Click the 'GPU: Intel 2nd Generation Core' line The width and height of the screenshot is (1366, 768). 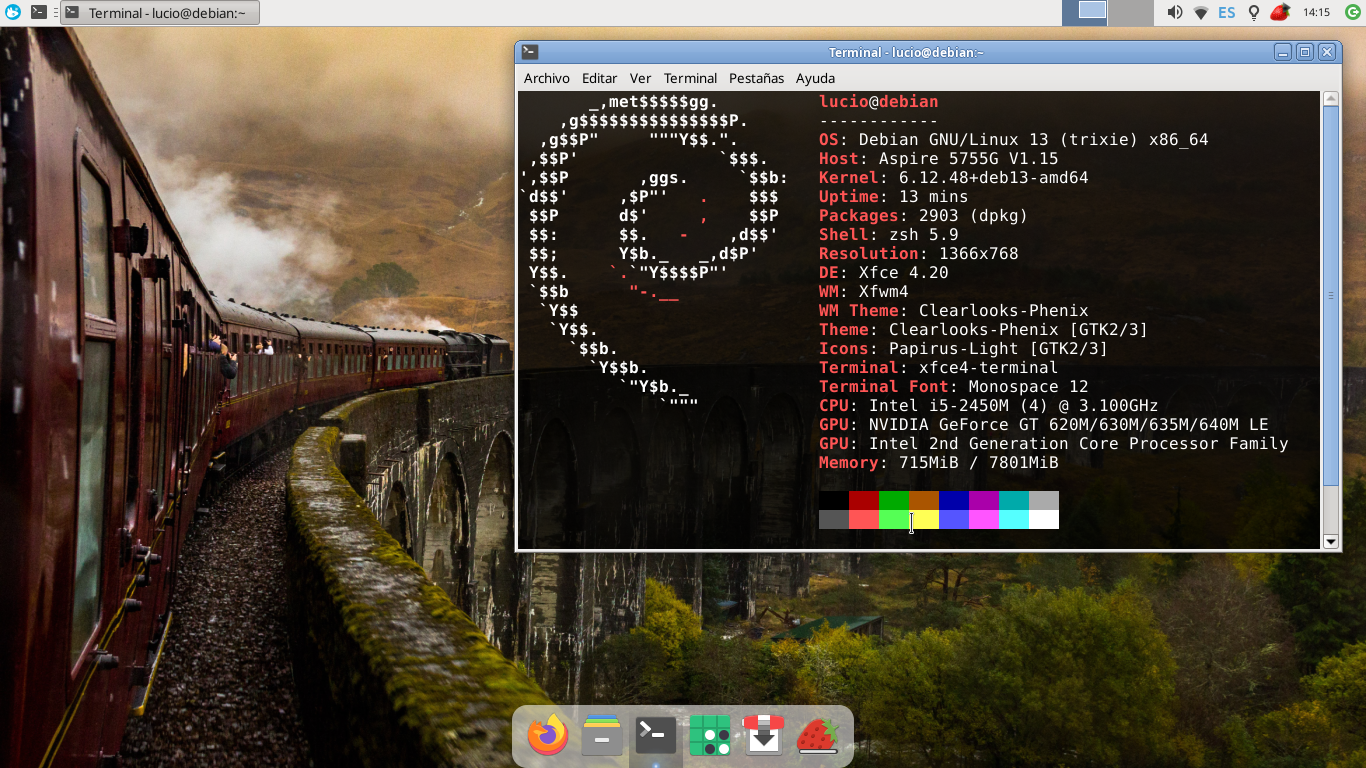tap(1054, 444)
